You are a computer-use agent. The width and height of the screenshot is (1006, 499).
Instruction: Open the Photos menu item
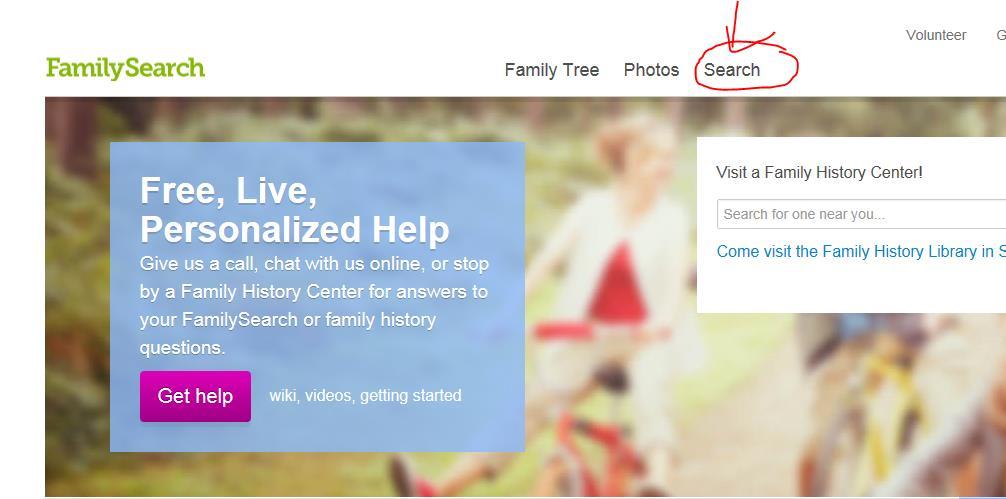tap(651, 70)
